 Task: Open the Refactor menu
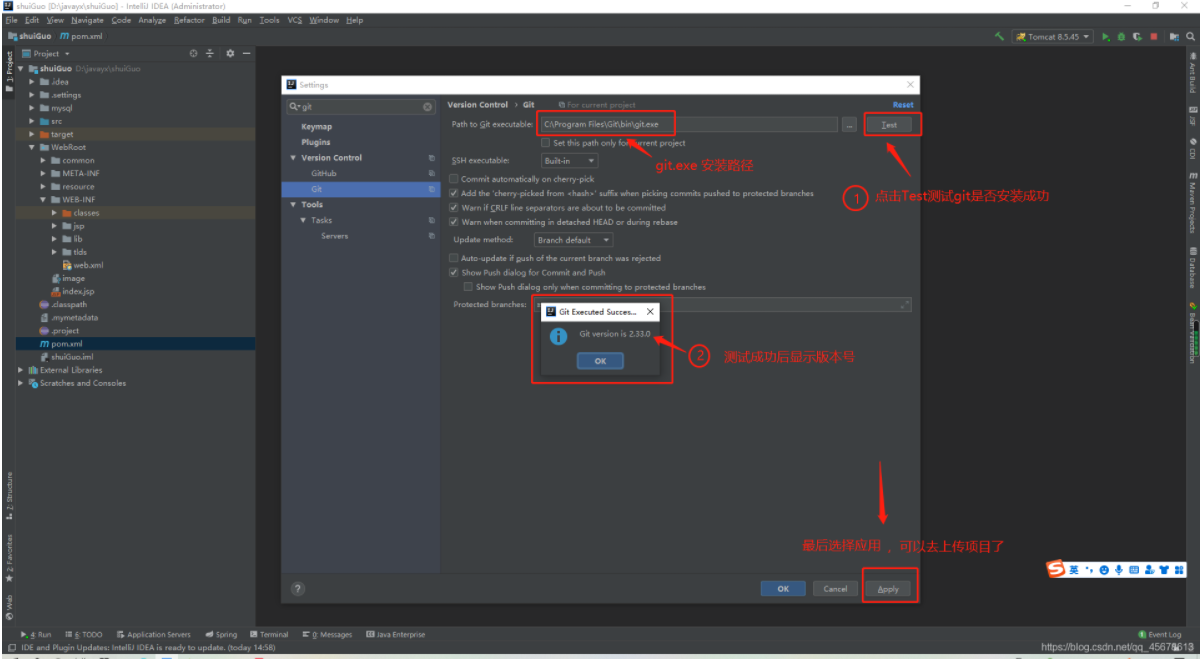(189, 20)
